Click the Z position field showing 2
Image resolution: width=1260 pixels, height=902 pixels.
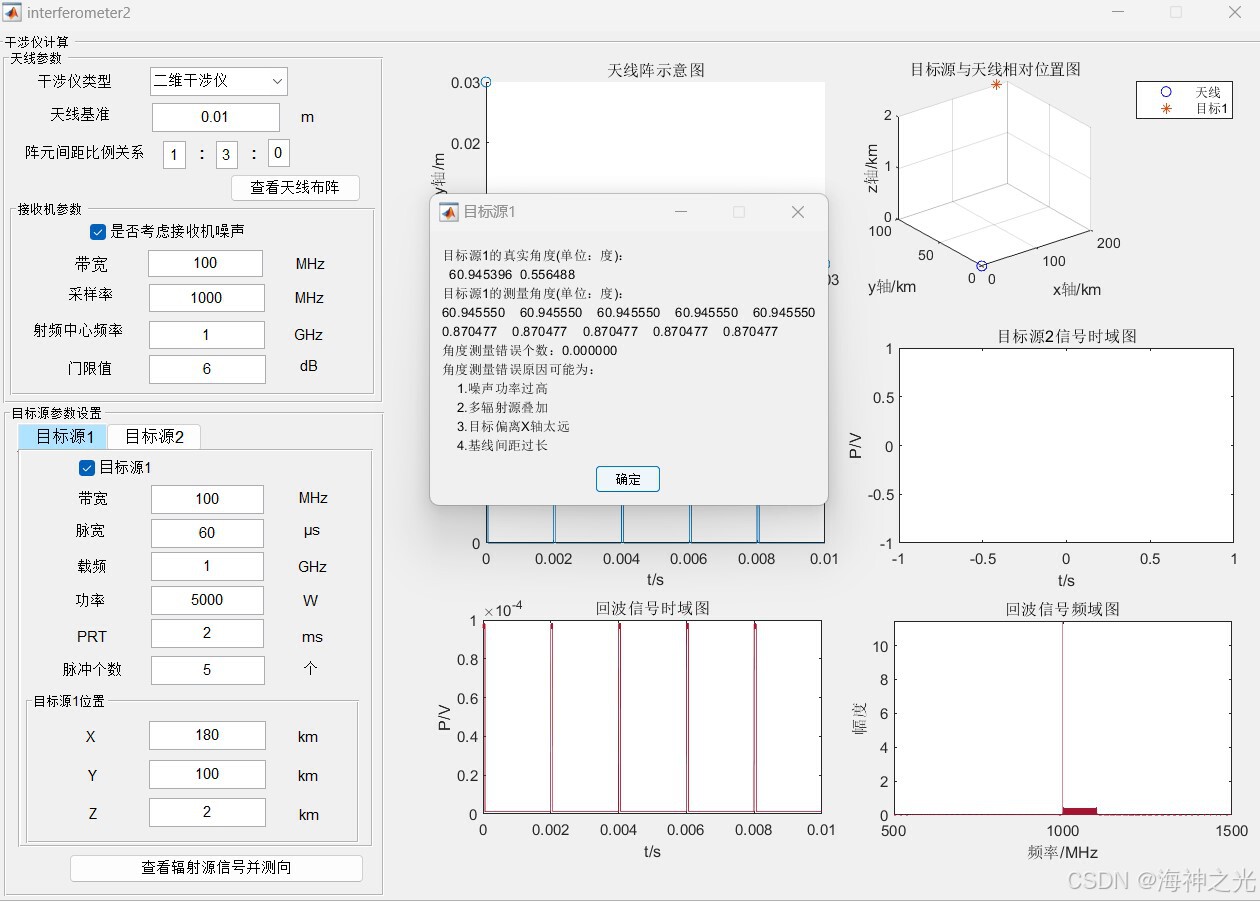207,812
